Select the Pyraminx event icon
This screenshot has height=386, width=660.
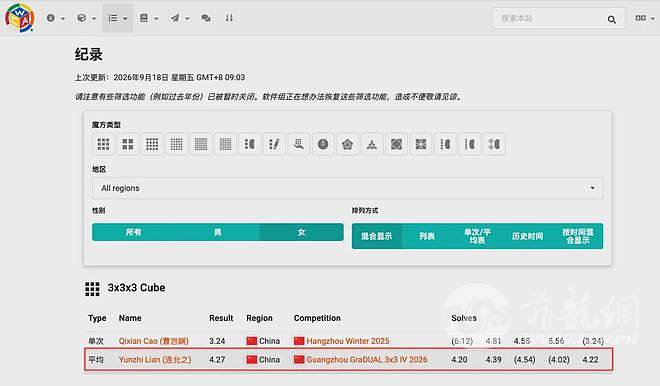pyautogui.click(x=372, y=144)
